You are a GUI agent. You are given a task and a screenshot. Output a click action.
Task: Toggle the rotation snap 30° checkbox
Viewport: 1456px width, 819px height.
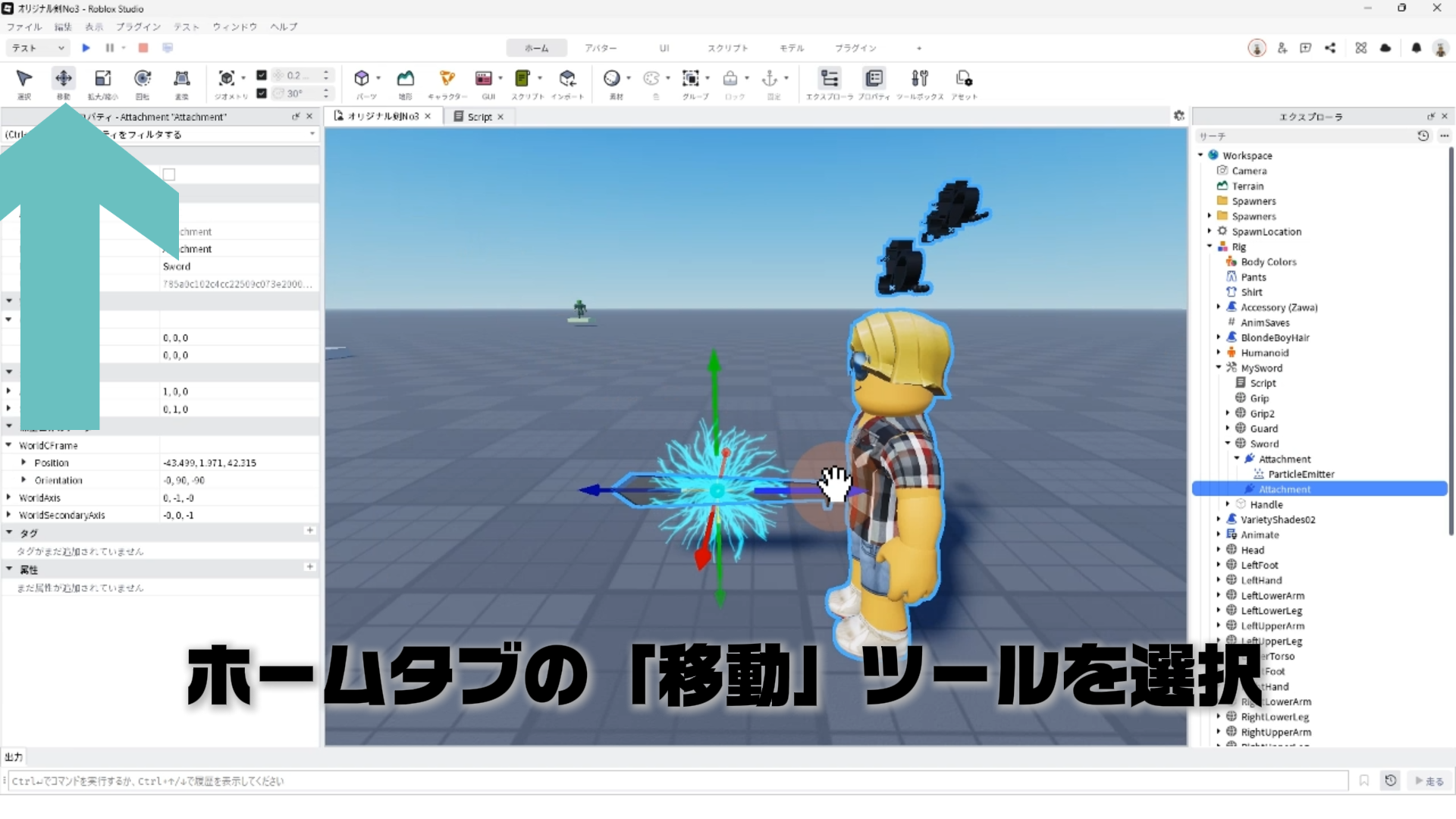click(262, 93)
